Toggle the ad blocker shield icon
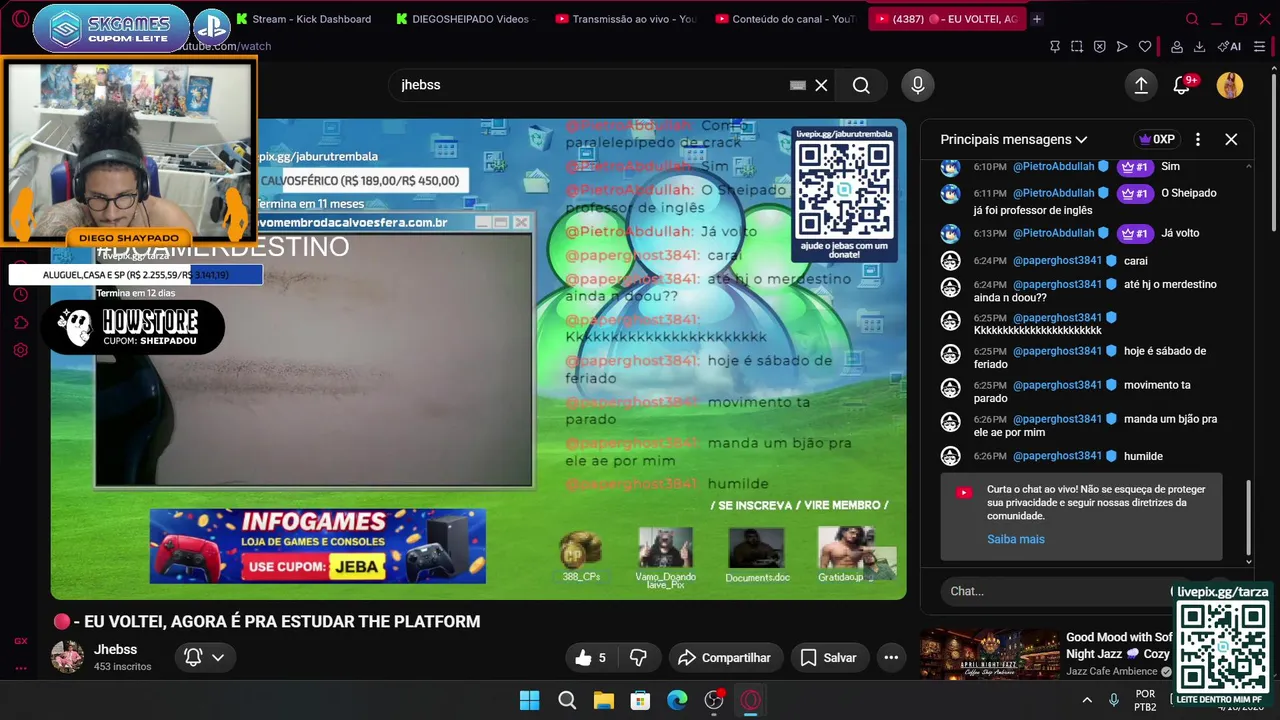The image size is (1280, 720). (x=1099, y=46)
